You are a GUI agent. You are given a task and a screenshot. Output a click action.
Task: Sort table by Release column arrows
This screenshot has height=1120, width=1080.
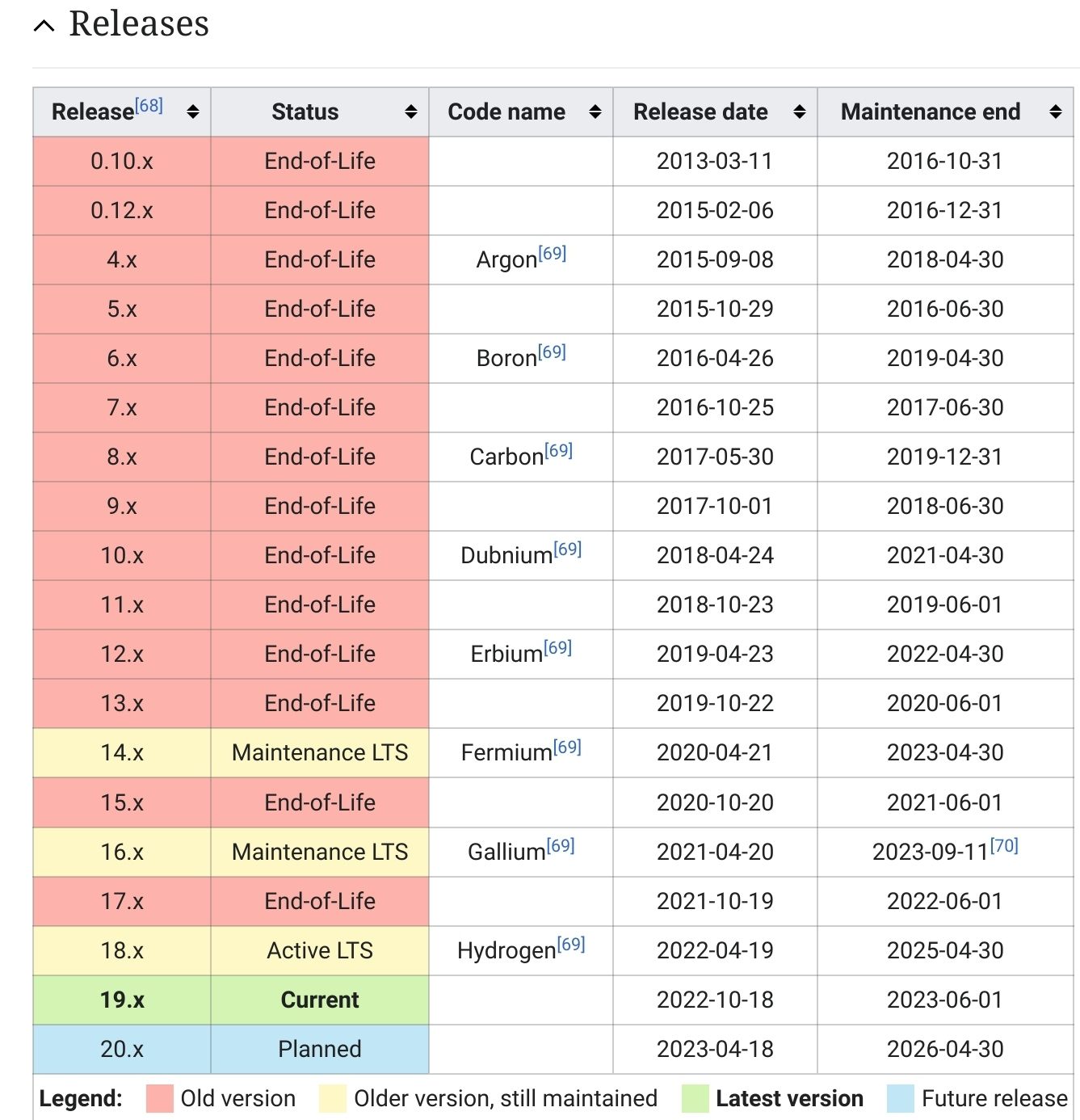(x=192, y=112)
